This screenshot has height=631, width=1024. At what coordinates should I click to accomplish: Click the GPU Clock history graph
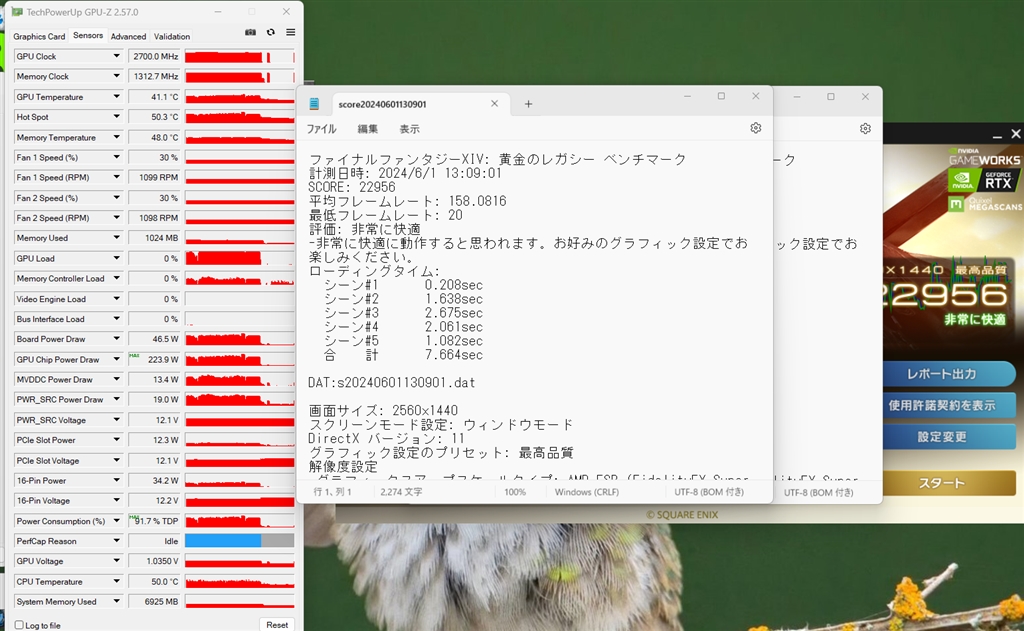(x=240, y=57)
